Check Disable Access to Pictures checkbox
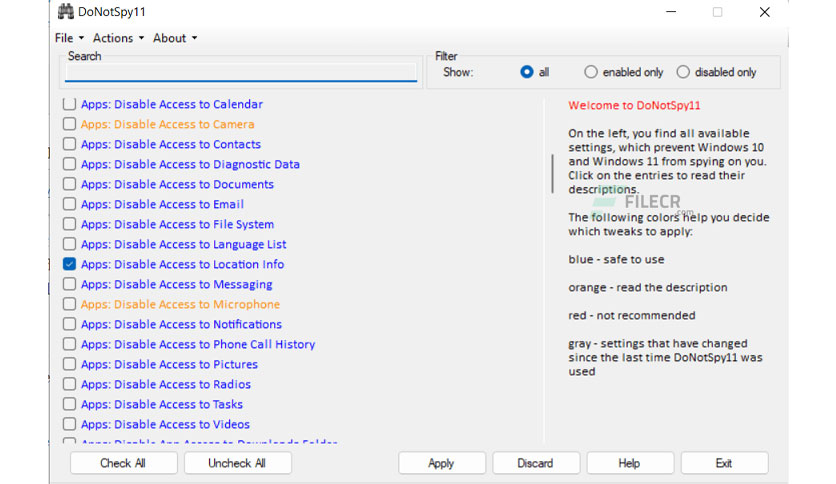This screenshot has height=484, width=836. [x=69, y=364]
